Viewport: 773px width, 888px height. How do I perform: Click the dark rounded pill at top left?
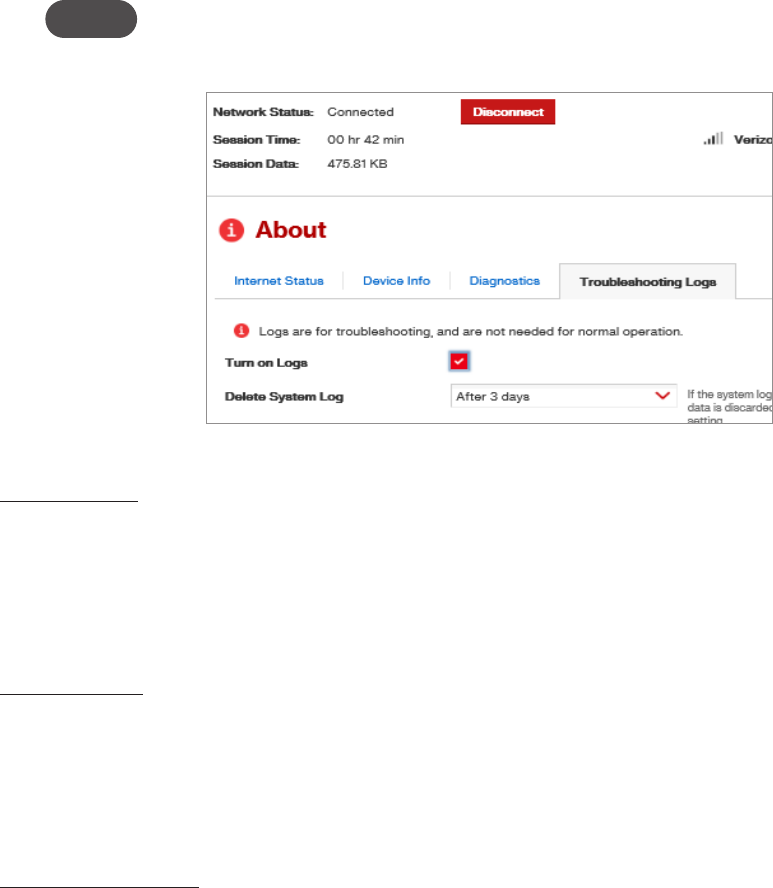coord(91,19)
